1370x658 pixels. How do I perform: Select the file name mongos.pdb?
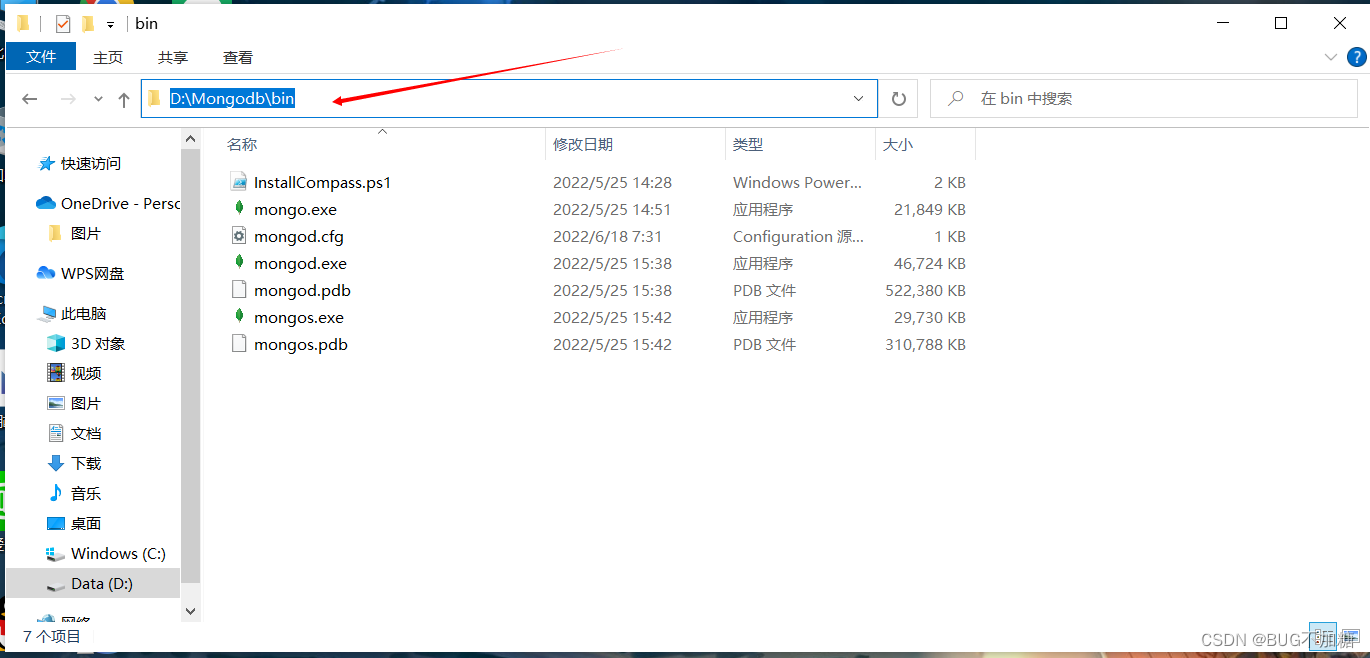pos(301,344)
